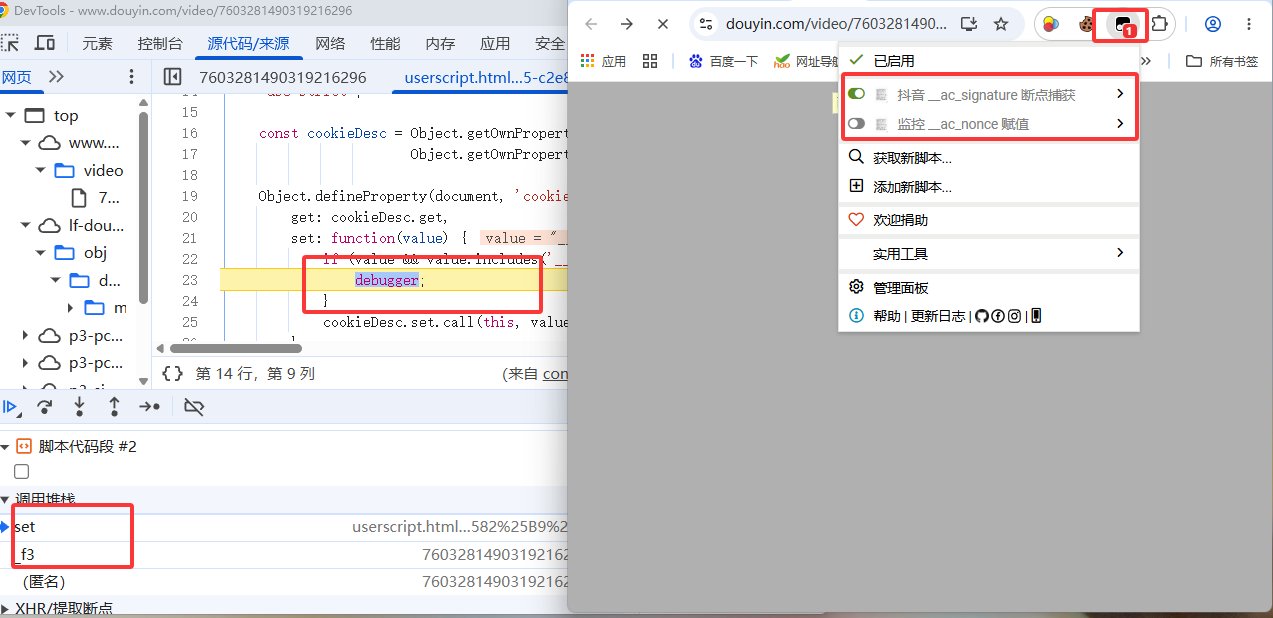Open the colorful circles extension icon
The height and width of the screenshot is (618, 1273).
pos(1050,25)
